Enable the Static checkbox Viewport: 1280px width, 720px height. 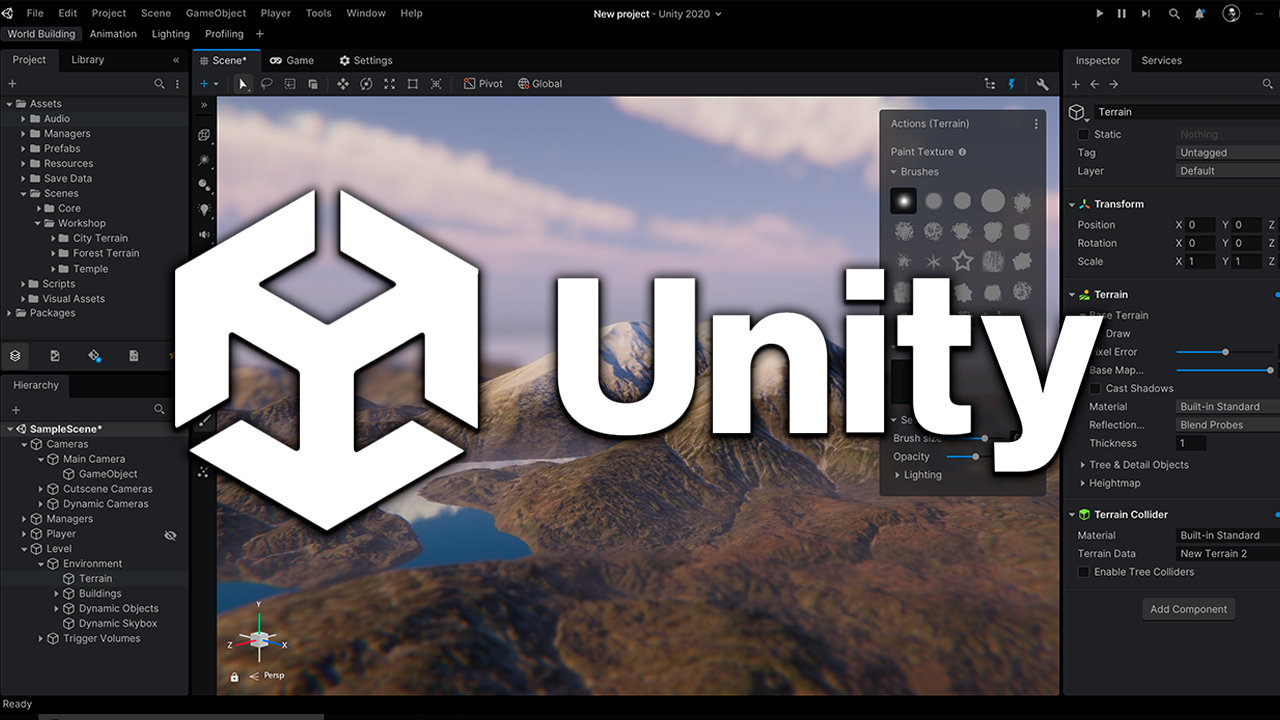[1083, 134]
